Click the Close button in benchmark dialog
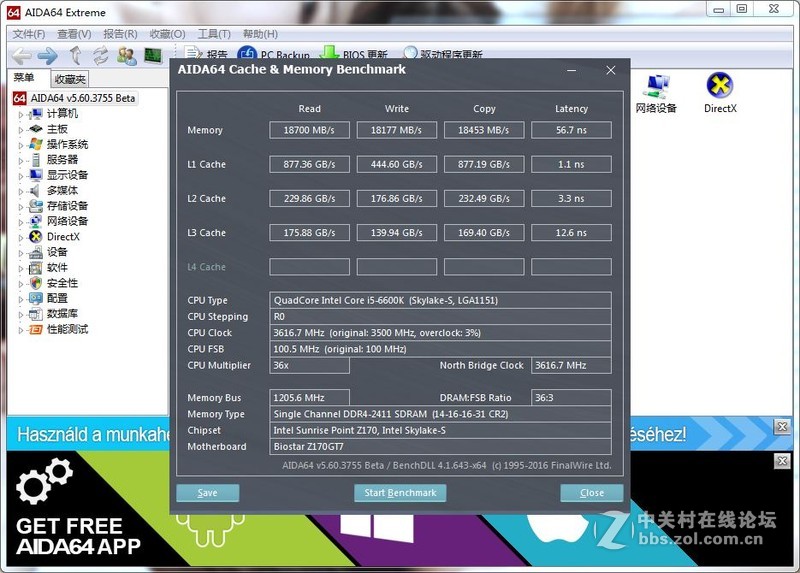Screen dimensions: 800x573 (x=592, y=493)
